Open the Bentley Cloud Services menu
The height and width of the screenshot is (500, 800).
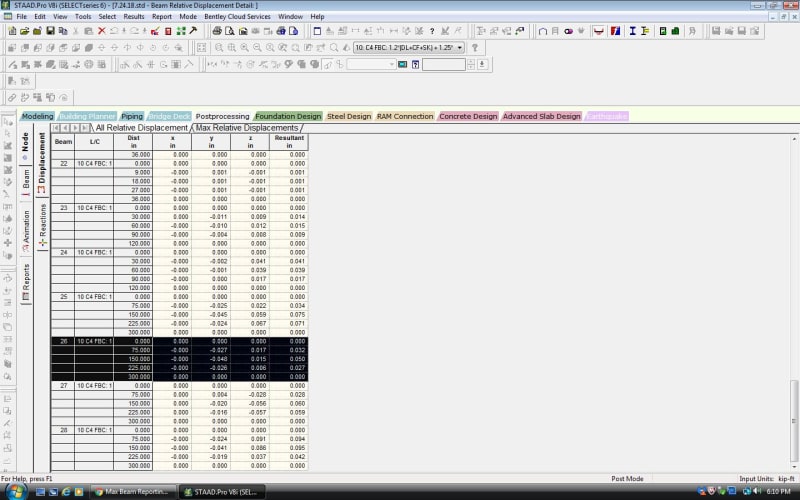[237, 17]
